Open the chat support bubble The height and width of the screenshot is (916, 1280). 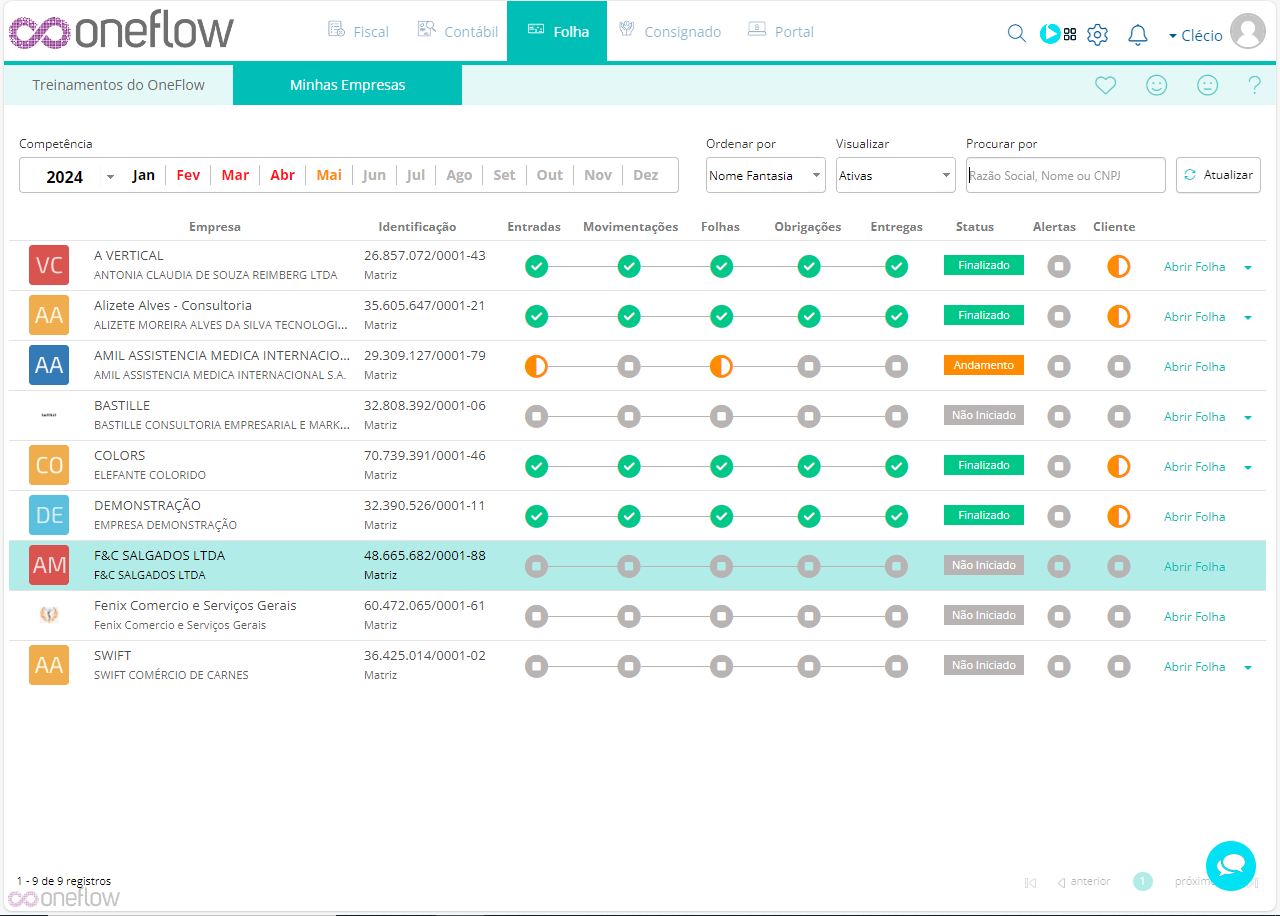click(1231, 866)
